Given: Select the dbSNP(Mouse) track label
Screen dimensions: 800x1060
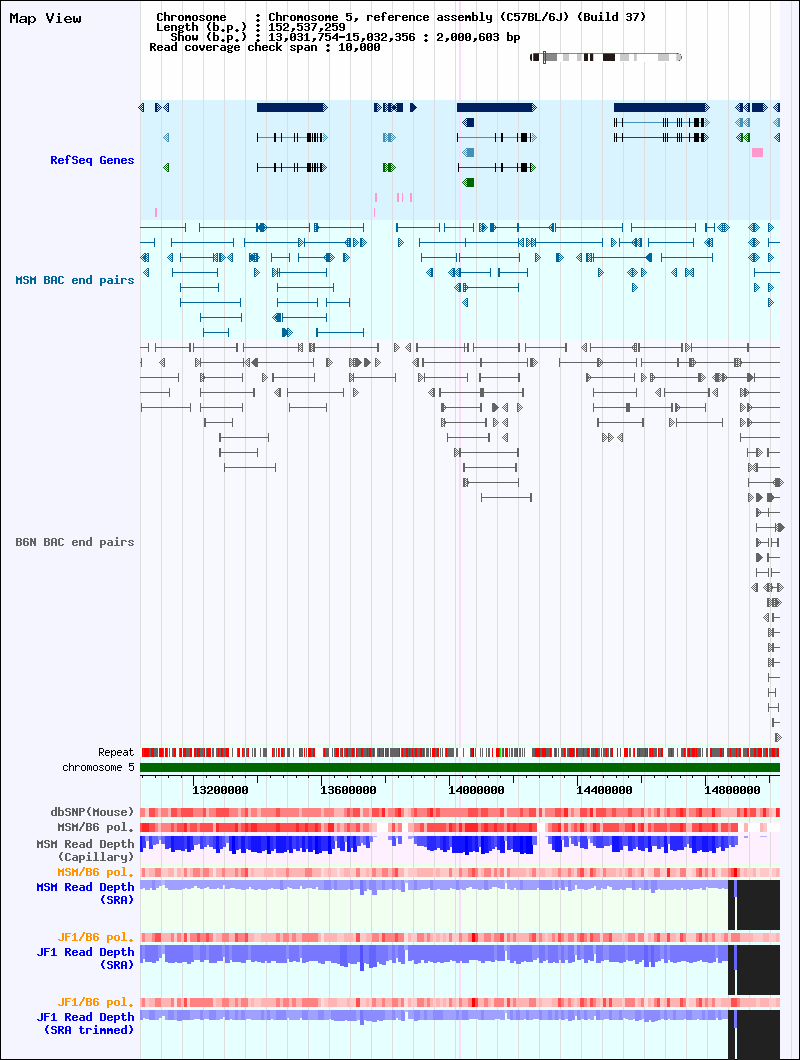Looking at the screenshot, I should pyautogui.click(x=93, y=812).
